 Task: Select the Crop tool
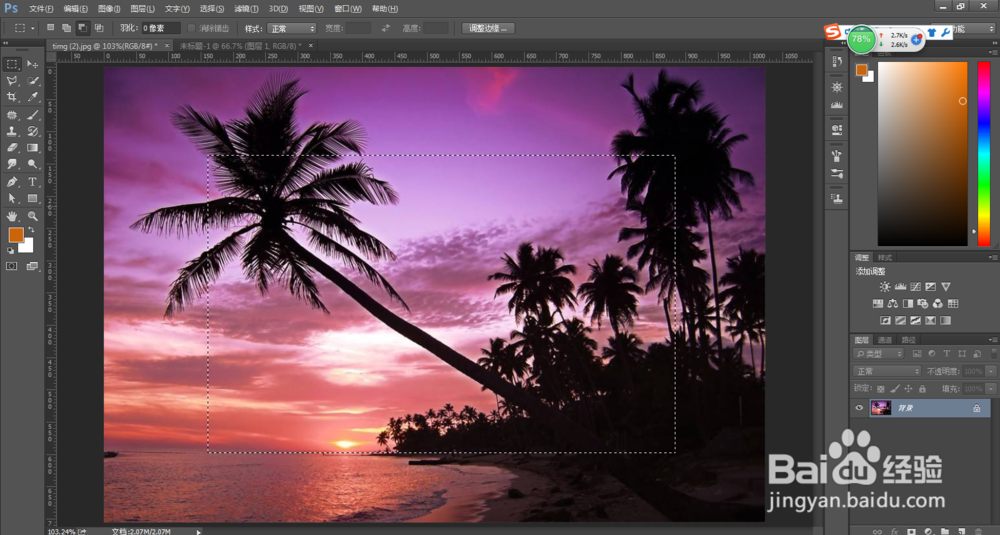coord(12,97)
